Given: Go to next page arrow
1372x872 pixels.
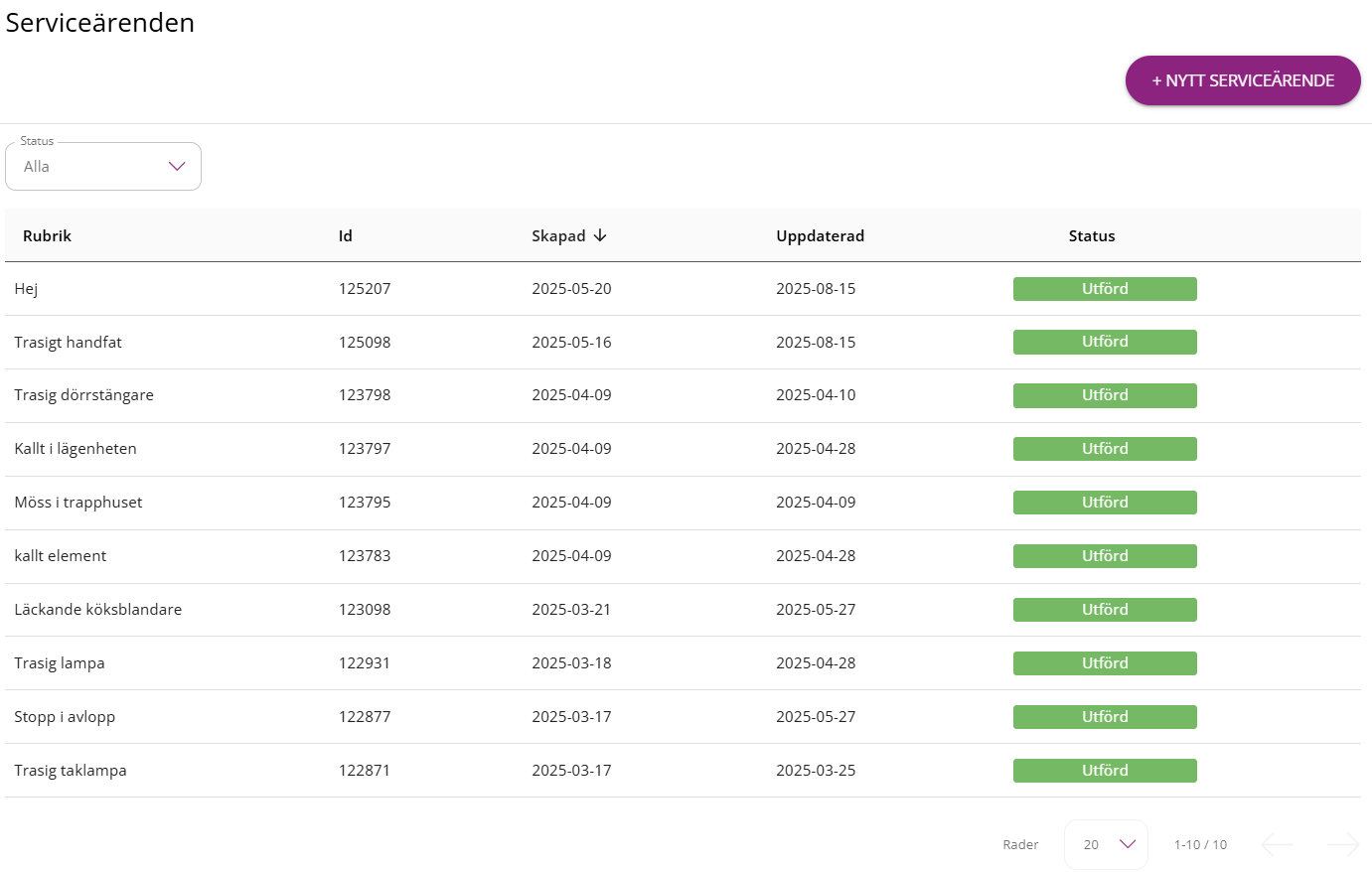Looking at the screenshot, I should click(1343, 844).
